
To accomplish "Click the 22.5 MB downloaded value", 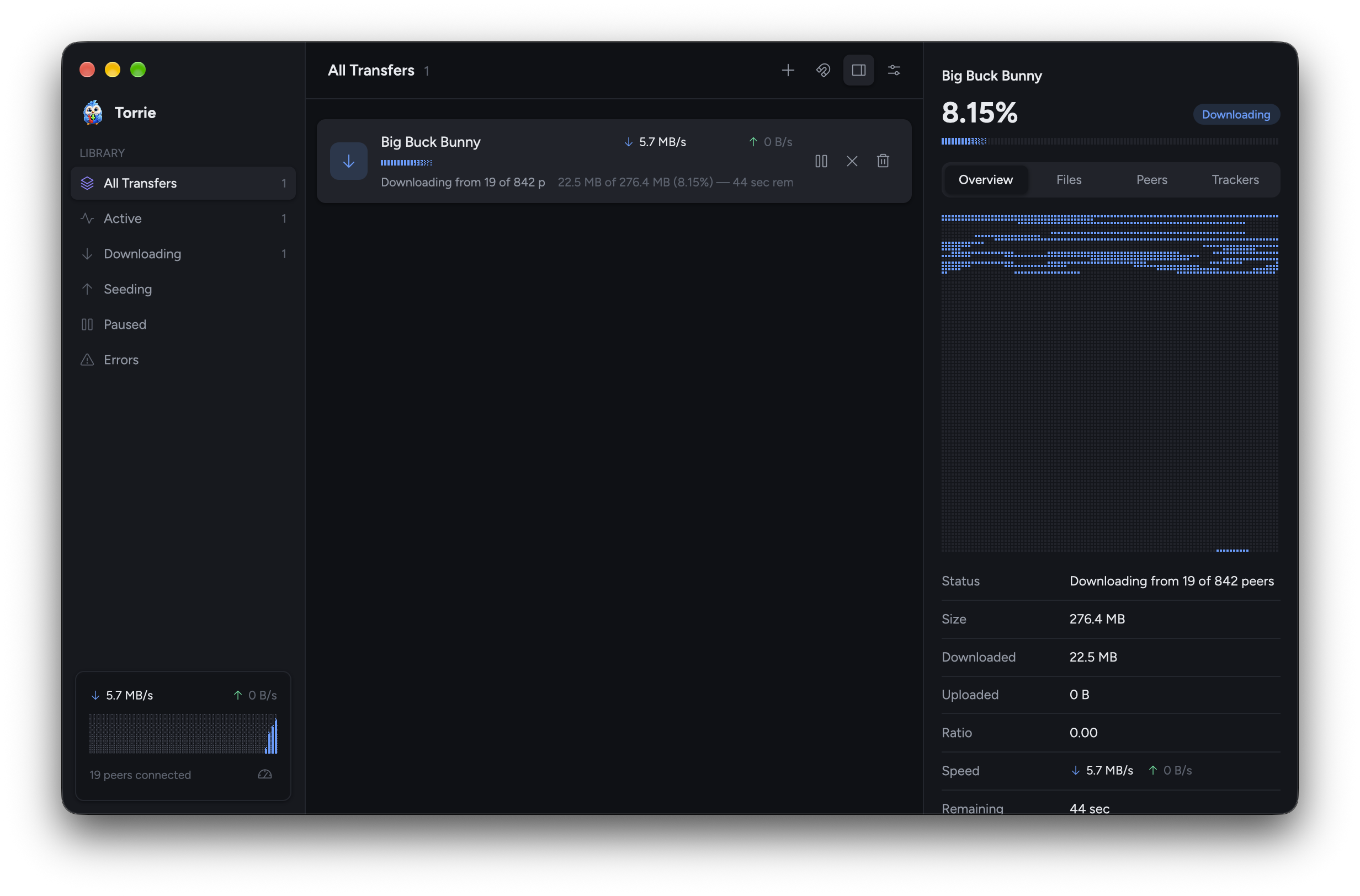I will (x=1093, y=657).
